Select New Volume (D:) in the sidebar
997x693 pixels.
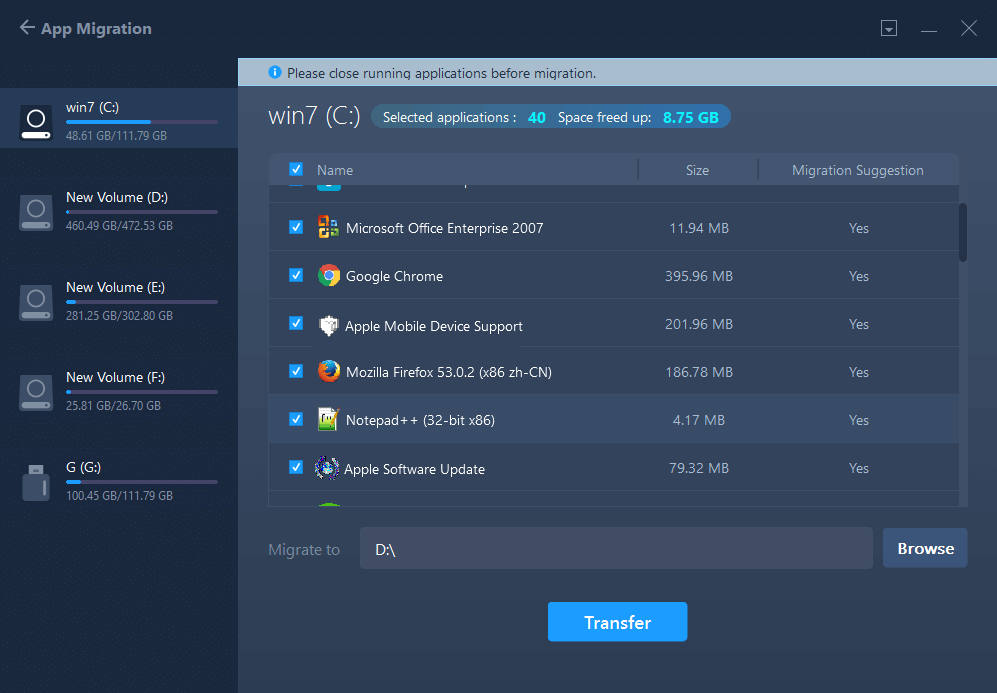pyautogui.click(x=119, y=210)
